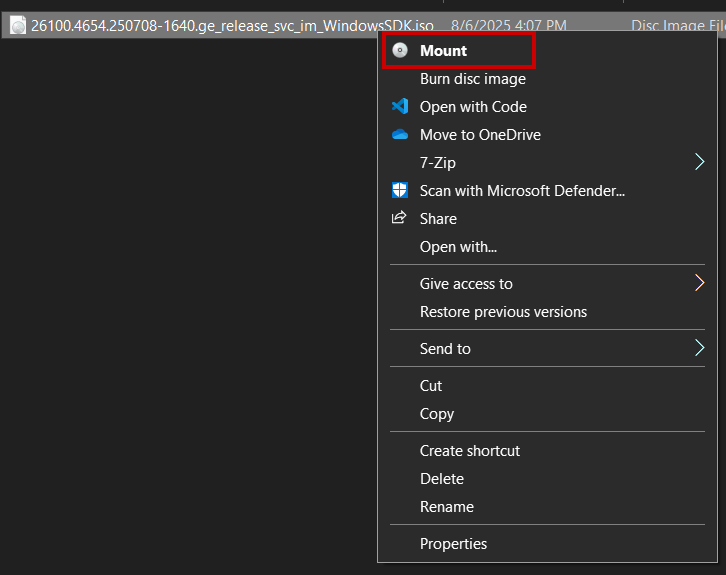The width and height of the screenshot is (726, 575).
Task: Create shortcut for the ISO file
Action: (470, 451)
